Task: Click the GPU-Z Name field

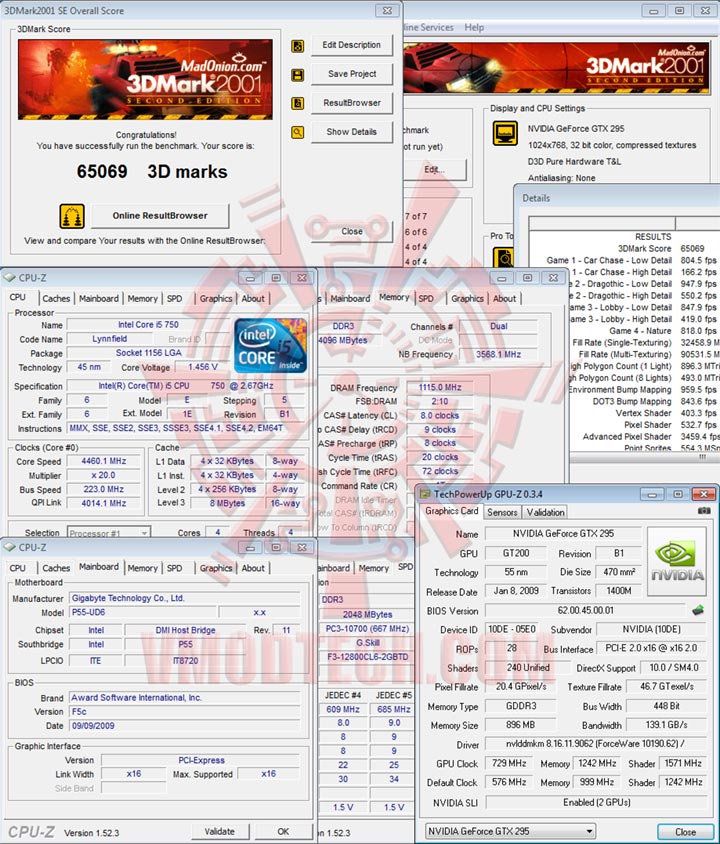Action: pos(563,533)
